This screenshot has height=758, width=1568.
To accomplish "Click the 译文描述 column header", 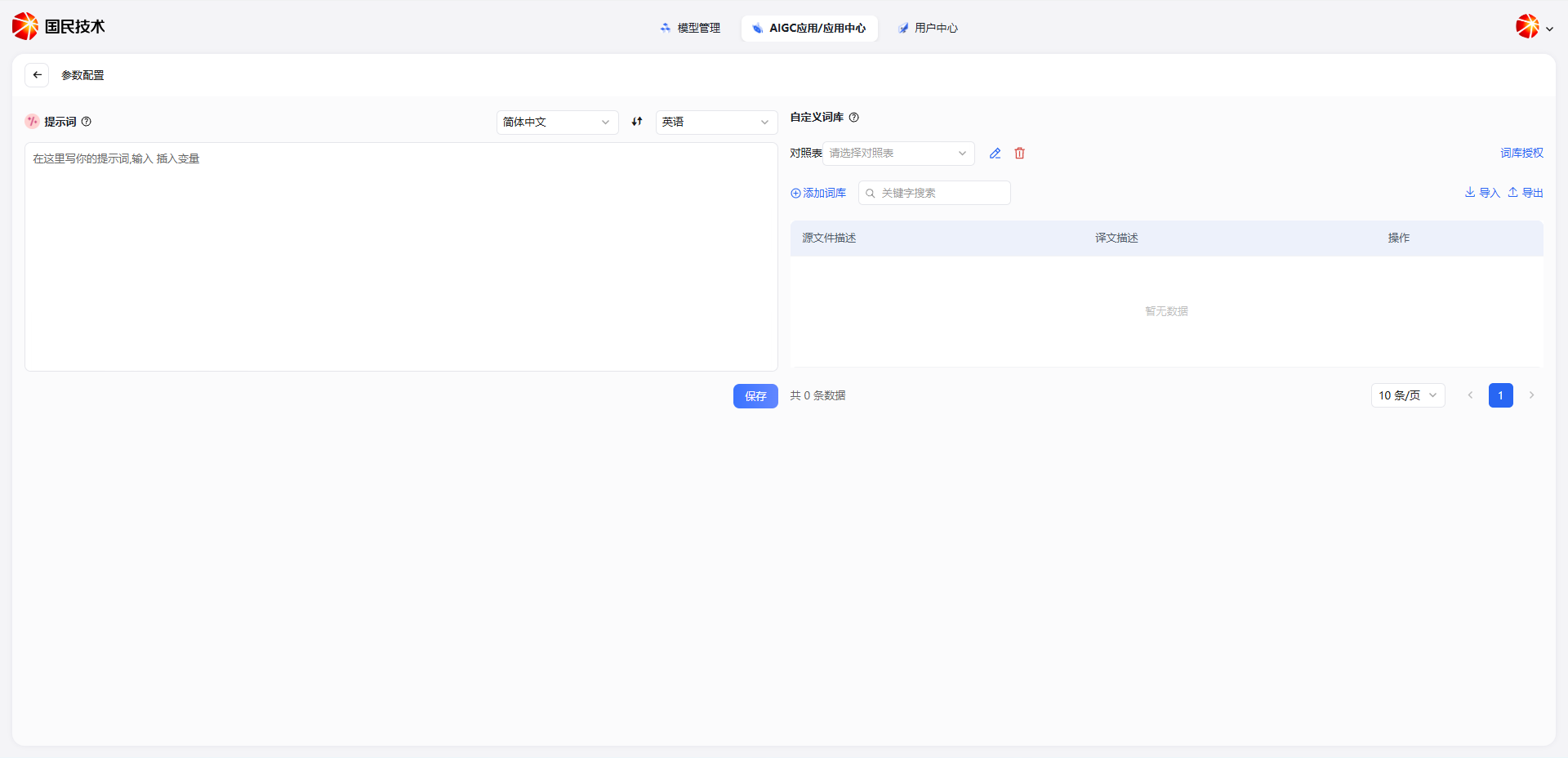I will (x=1116, y=239).
